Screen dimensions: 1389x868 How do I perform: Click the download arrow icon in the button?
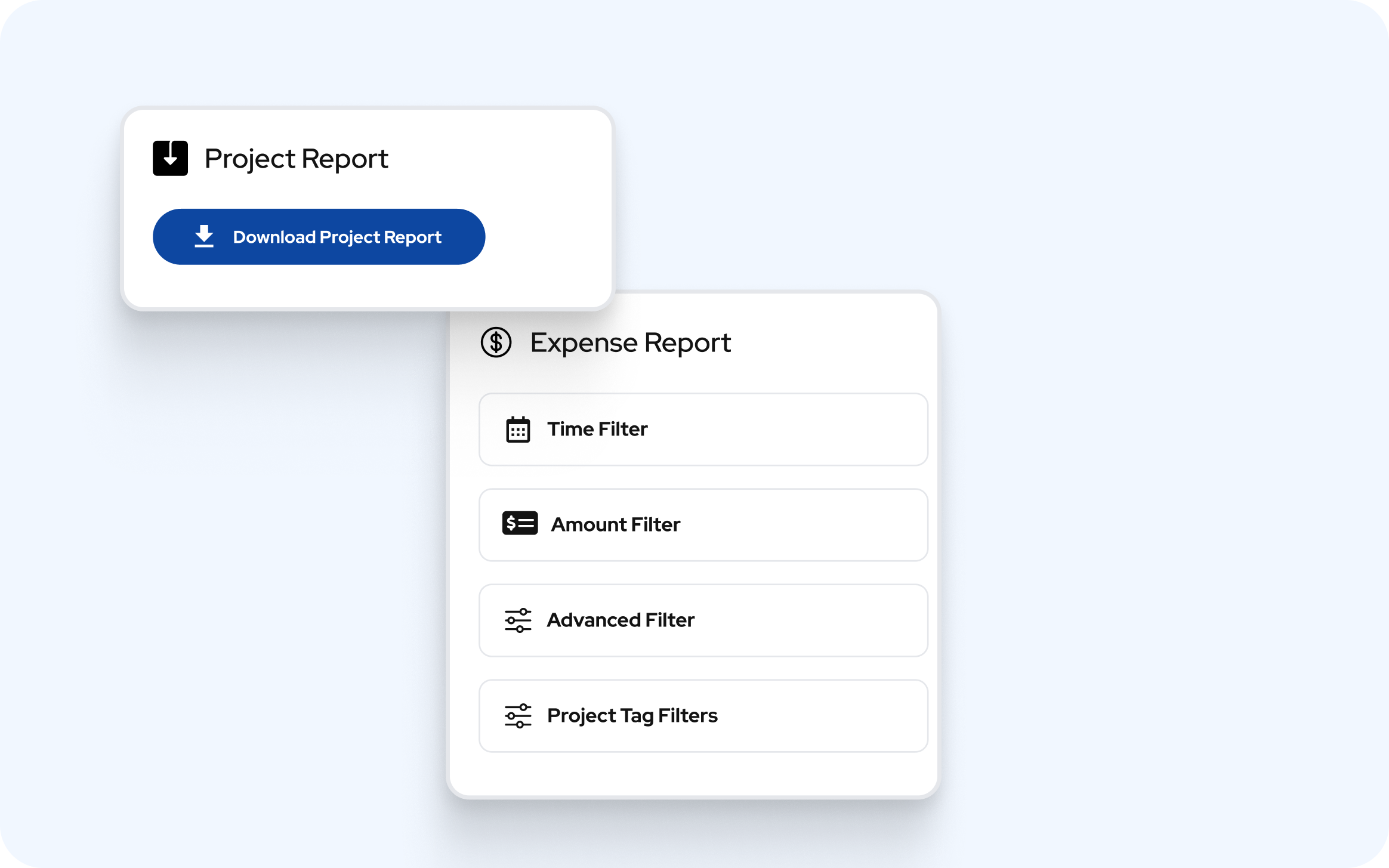[x=204, y=236]
